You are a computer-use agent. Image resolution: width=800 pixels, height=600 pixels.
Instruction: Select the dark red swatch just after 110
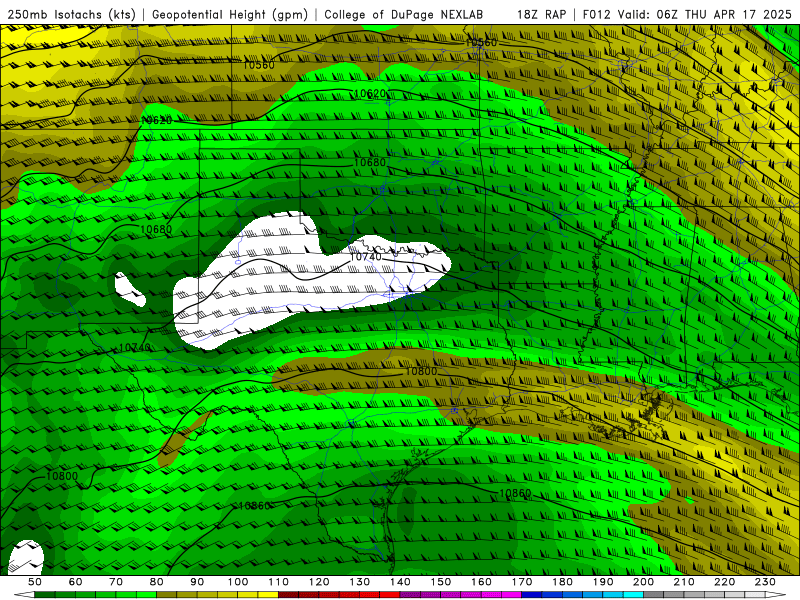(x=288, y=595)
